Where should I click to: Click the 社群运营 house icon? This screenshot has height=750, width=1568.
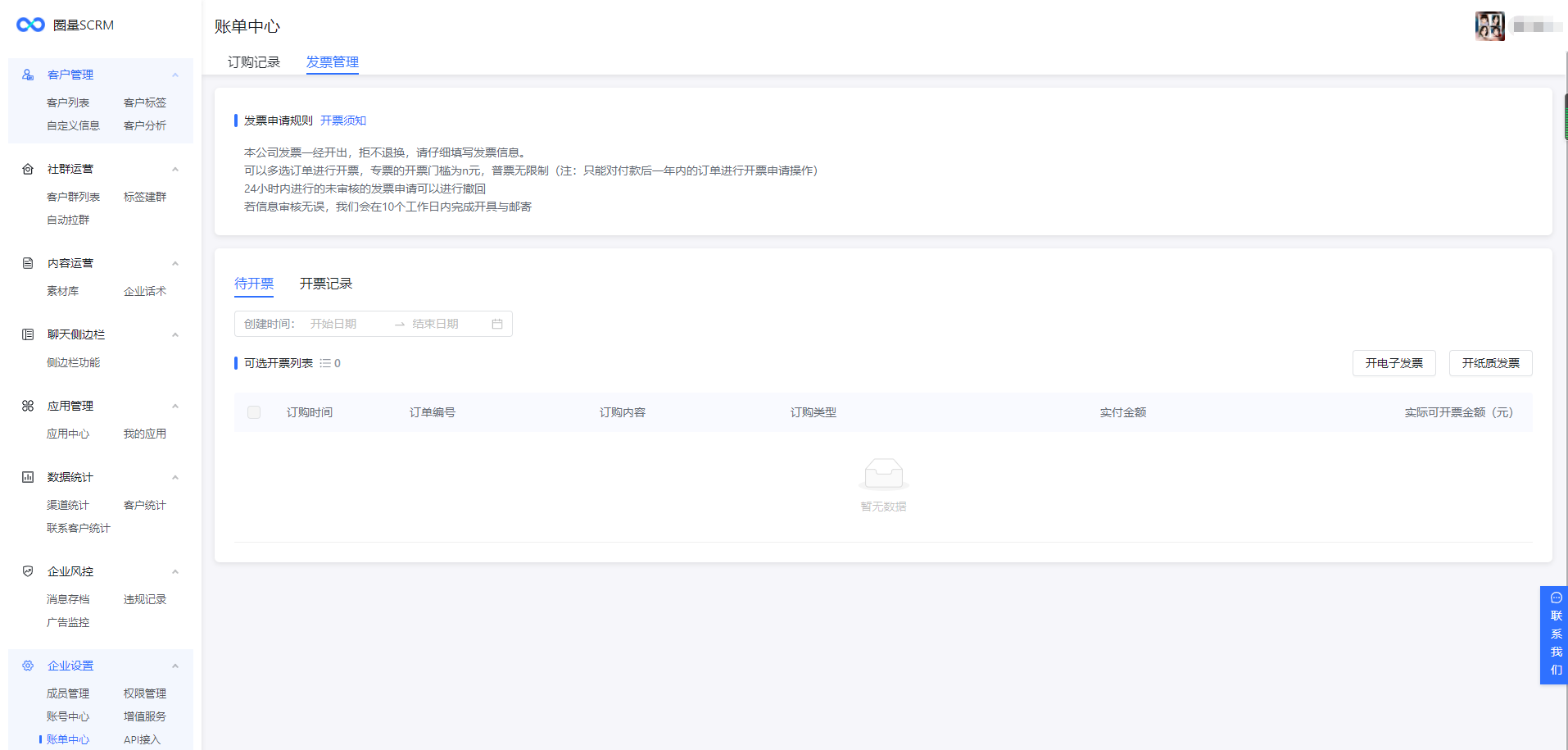coord(28,169)
